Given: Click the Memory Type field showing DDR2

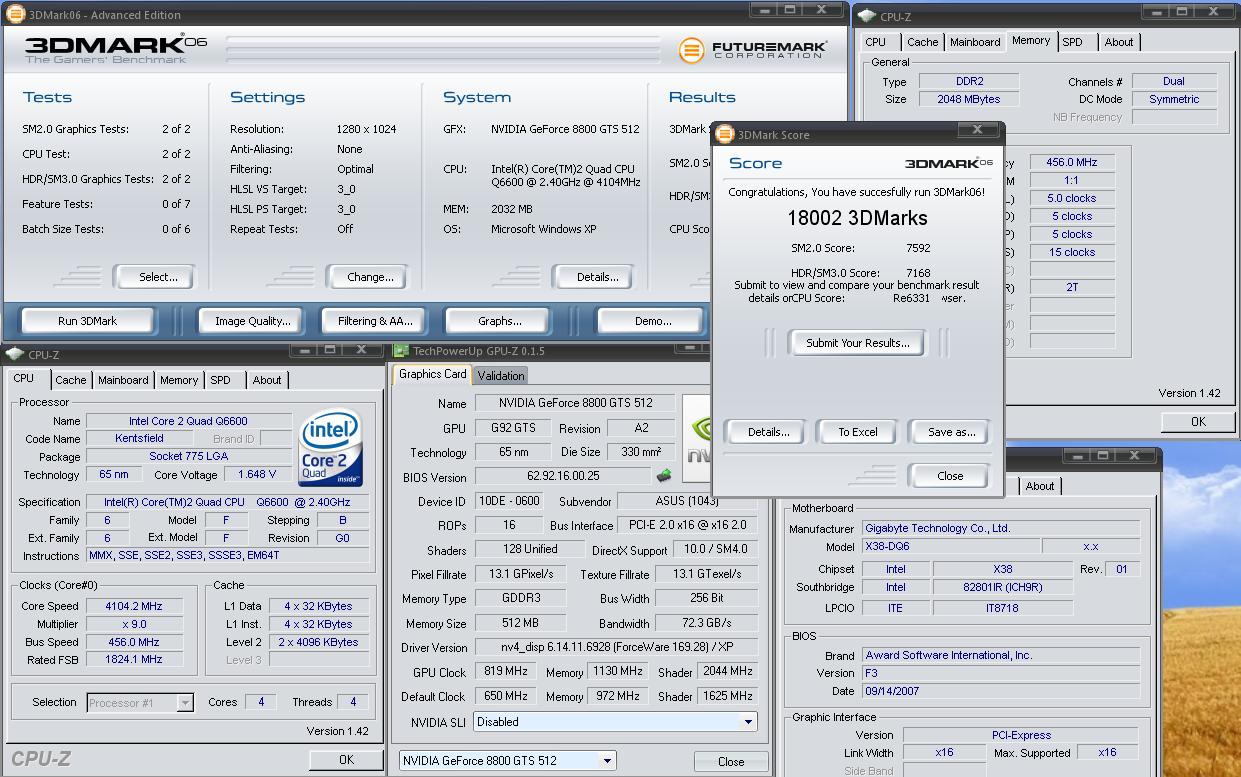Looking at the screenshot, I should pyautogui.click(x=969, y=82).
